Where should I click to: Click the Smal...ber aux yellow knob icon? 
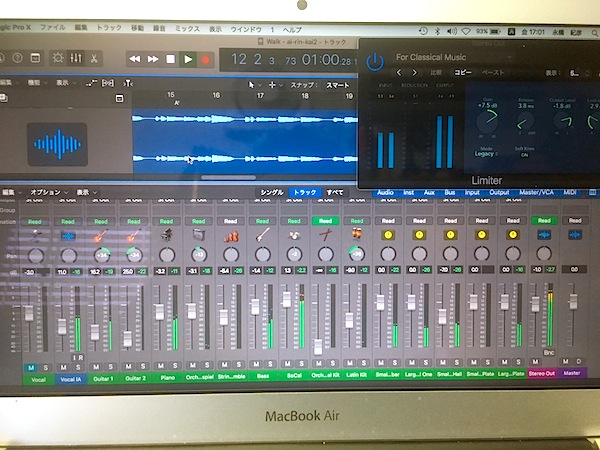[388, 235]
